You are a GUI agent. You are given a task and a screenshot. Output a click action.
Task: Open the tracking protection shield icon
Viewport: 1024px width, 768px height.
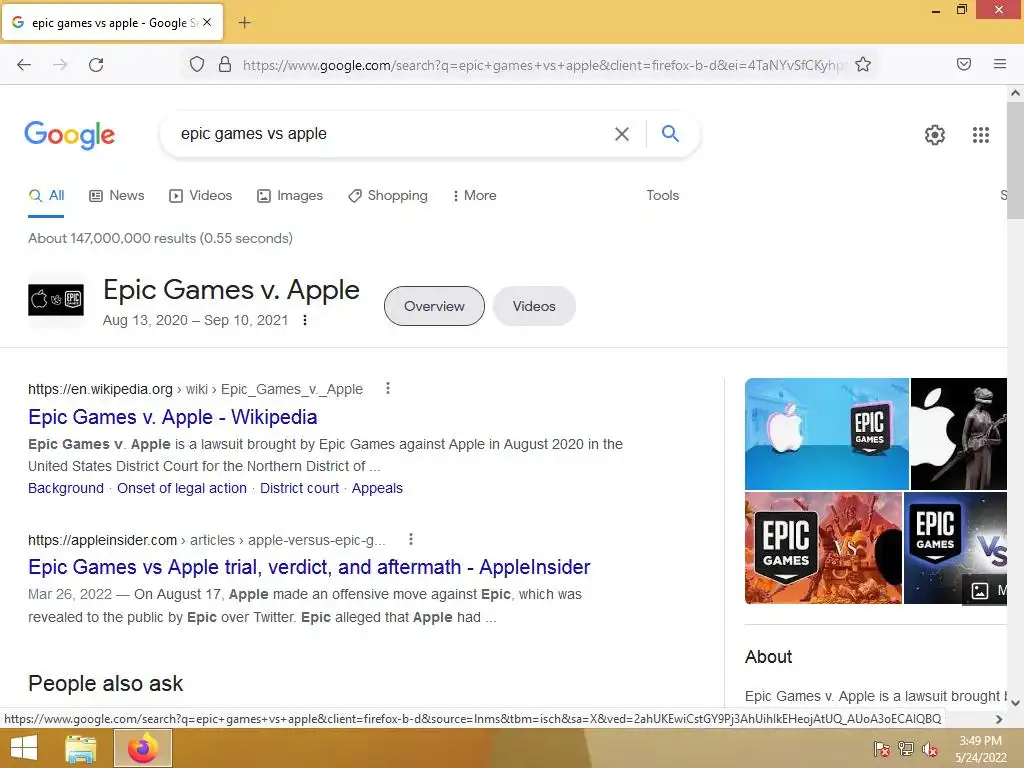click(197, 64)
